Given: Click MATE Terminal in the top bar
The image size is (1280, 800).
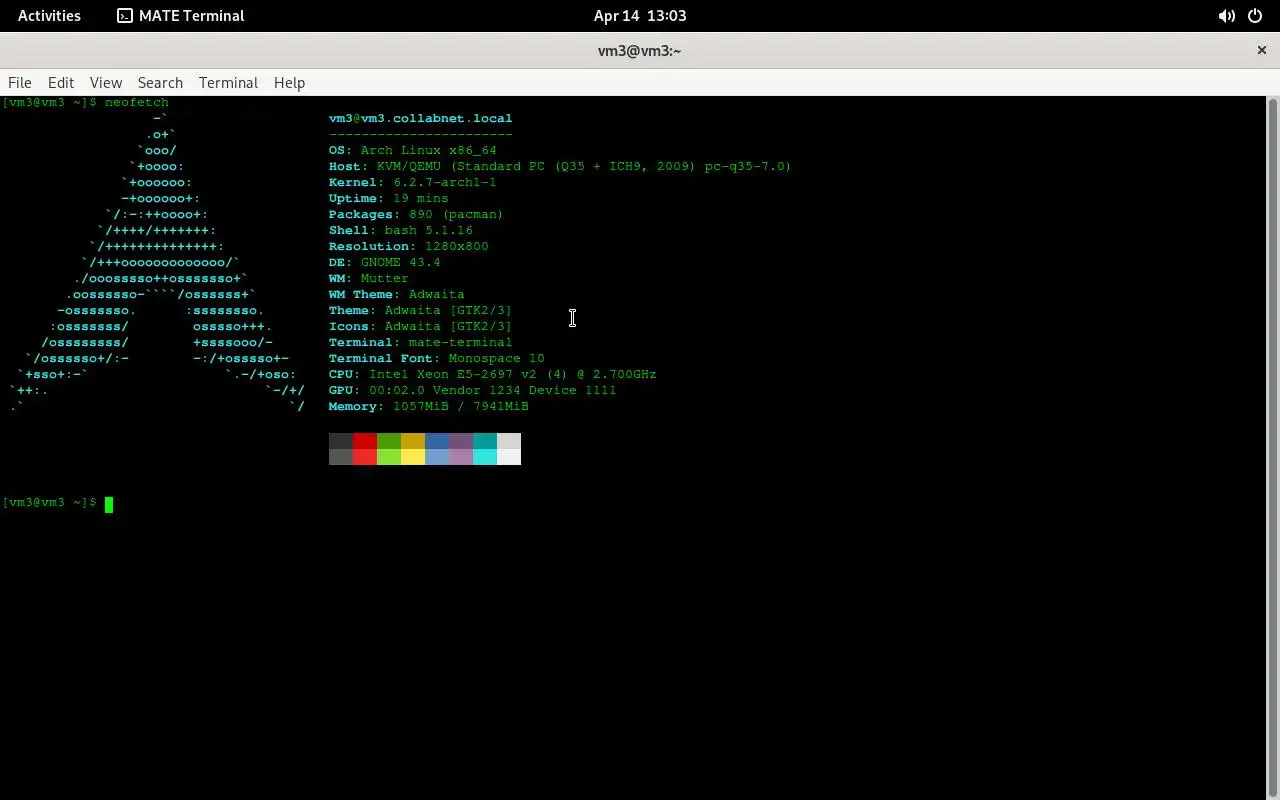Looking at the screenshot, I should [x=181, y=16].
